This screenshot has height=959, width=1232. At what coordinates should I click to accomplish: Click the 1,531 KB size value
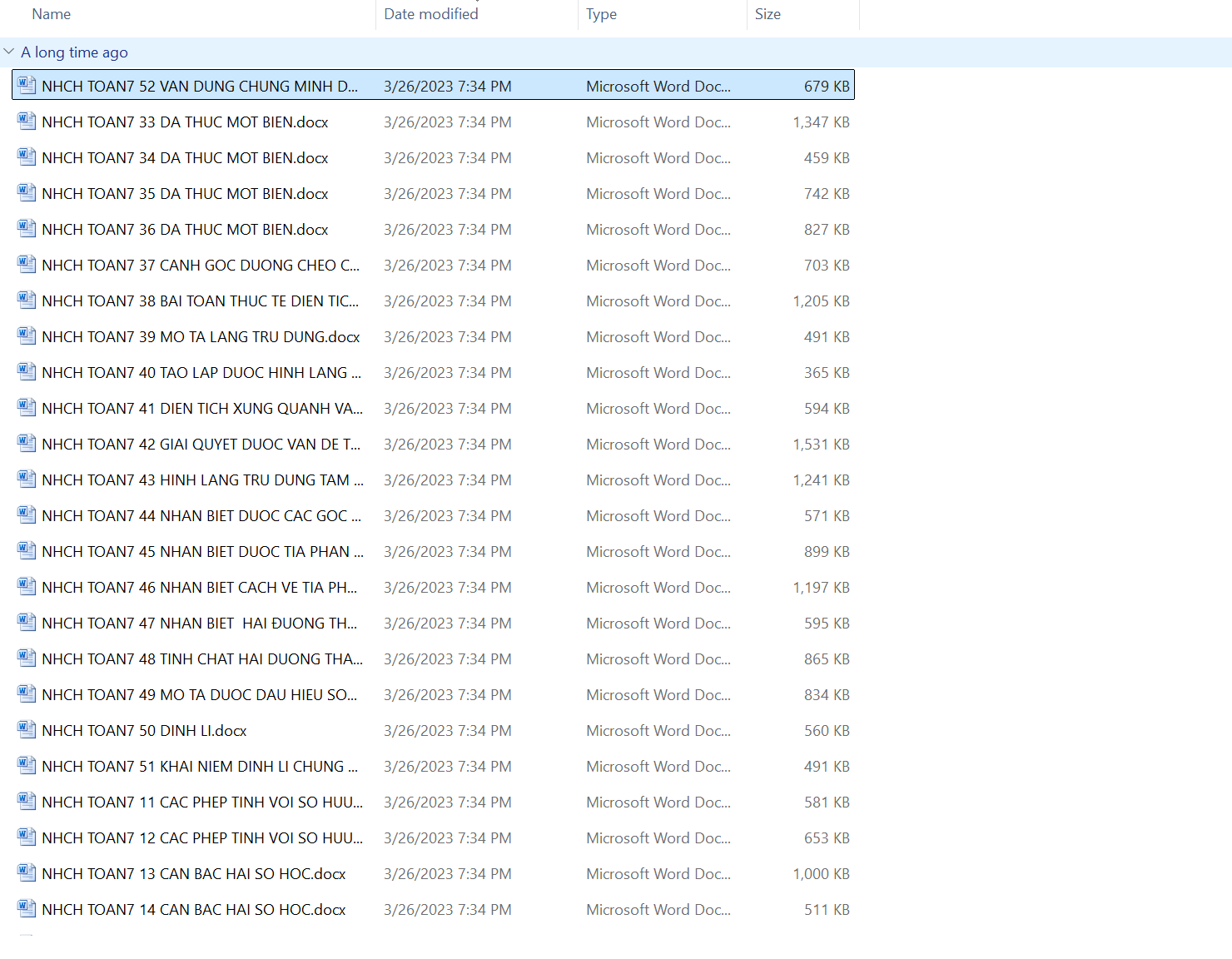821,445
